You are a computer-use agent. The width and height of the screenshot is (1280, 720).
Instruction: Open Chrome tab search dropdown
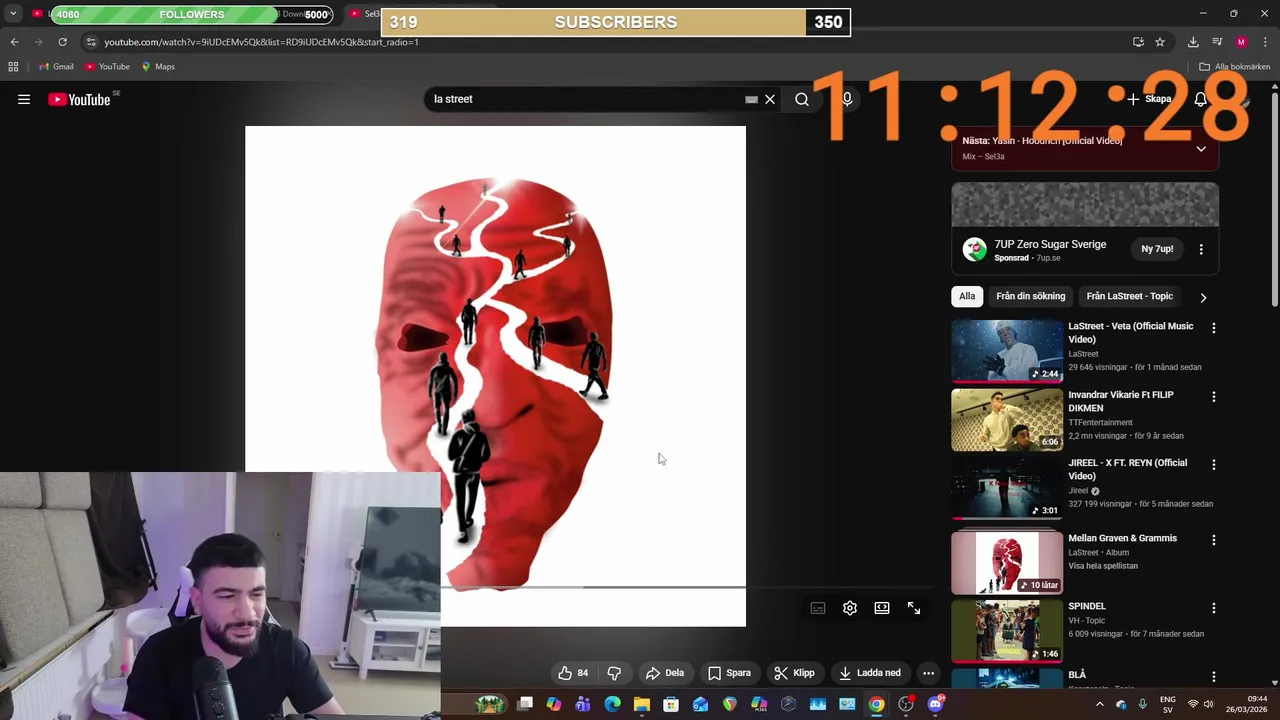tap(13, 14)
